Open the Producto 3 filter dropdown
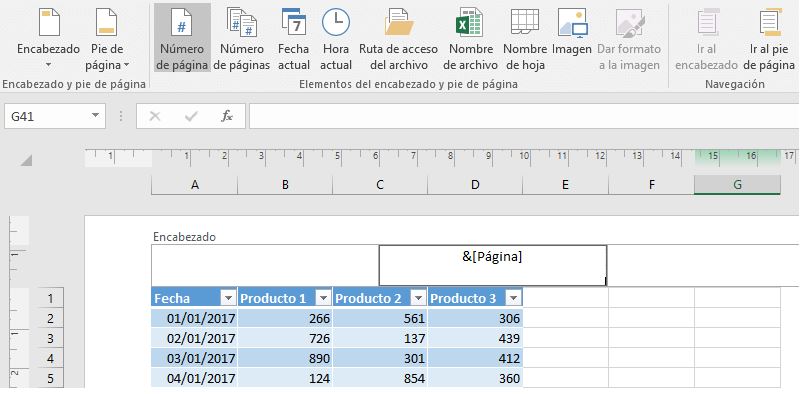The image size is (802, 394). pyautogui.click(x=513, y=298)
